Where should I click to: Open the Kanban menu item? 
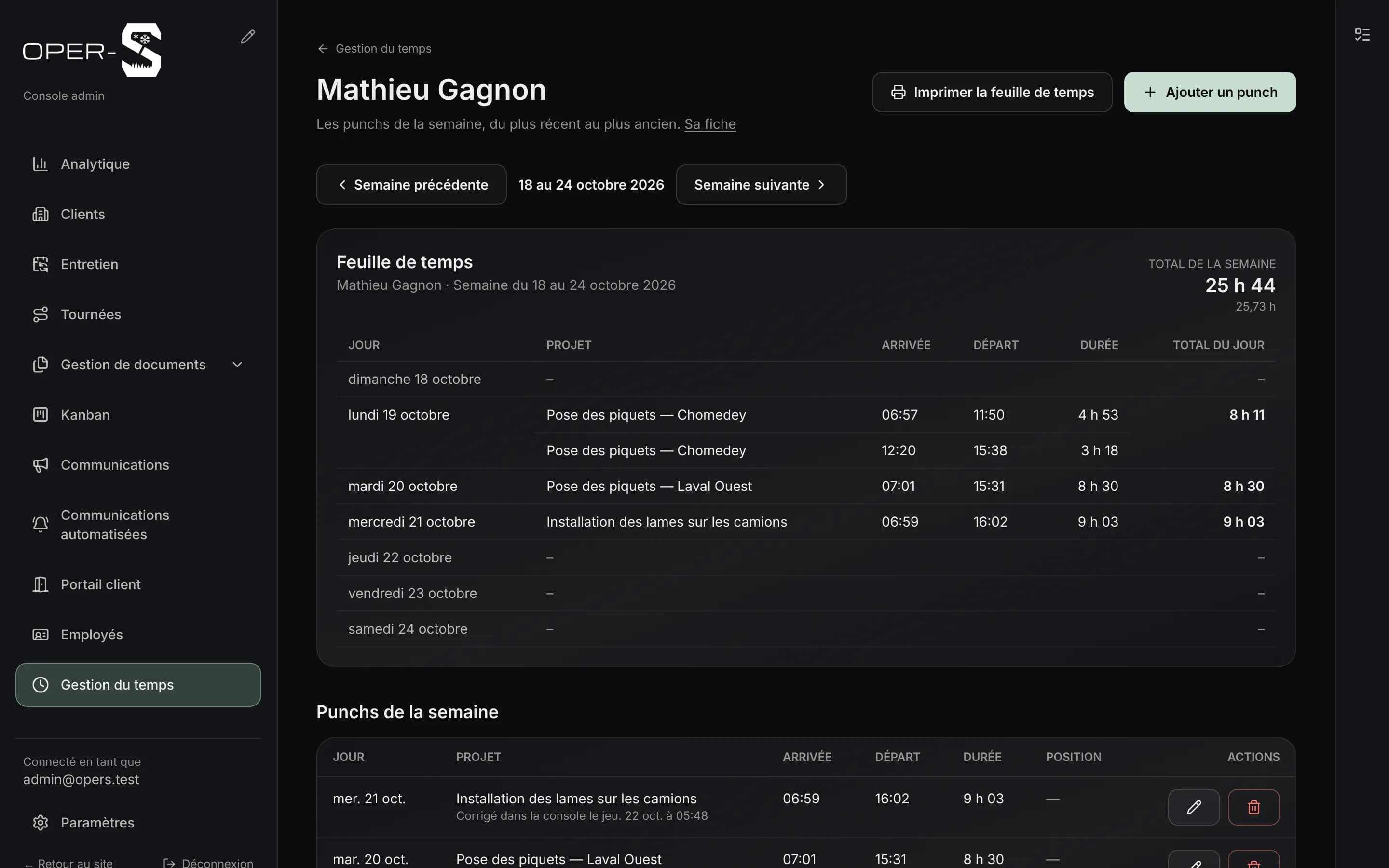pos(138,415)
